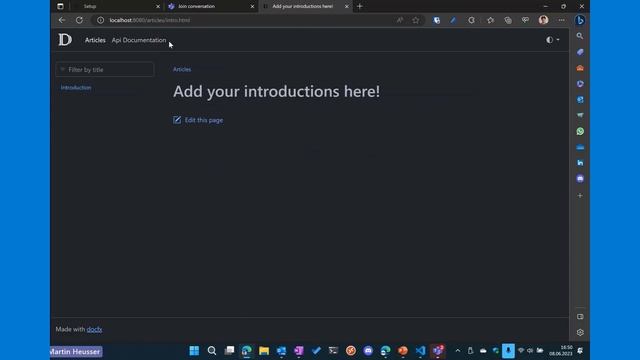
Task: Open the Outlook sidebar icon
Action: 580,100
